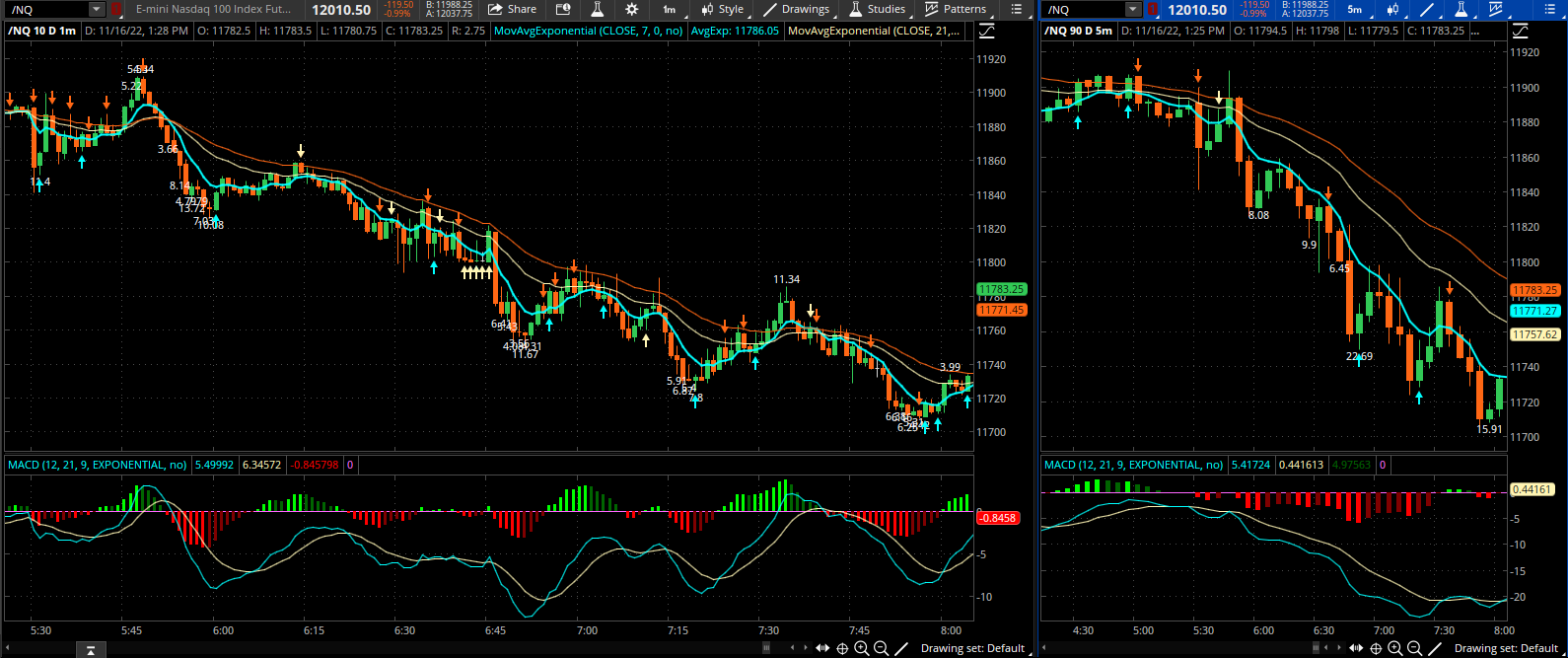
Task: Zoom out on the right chart
Action: (1415, 648)
